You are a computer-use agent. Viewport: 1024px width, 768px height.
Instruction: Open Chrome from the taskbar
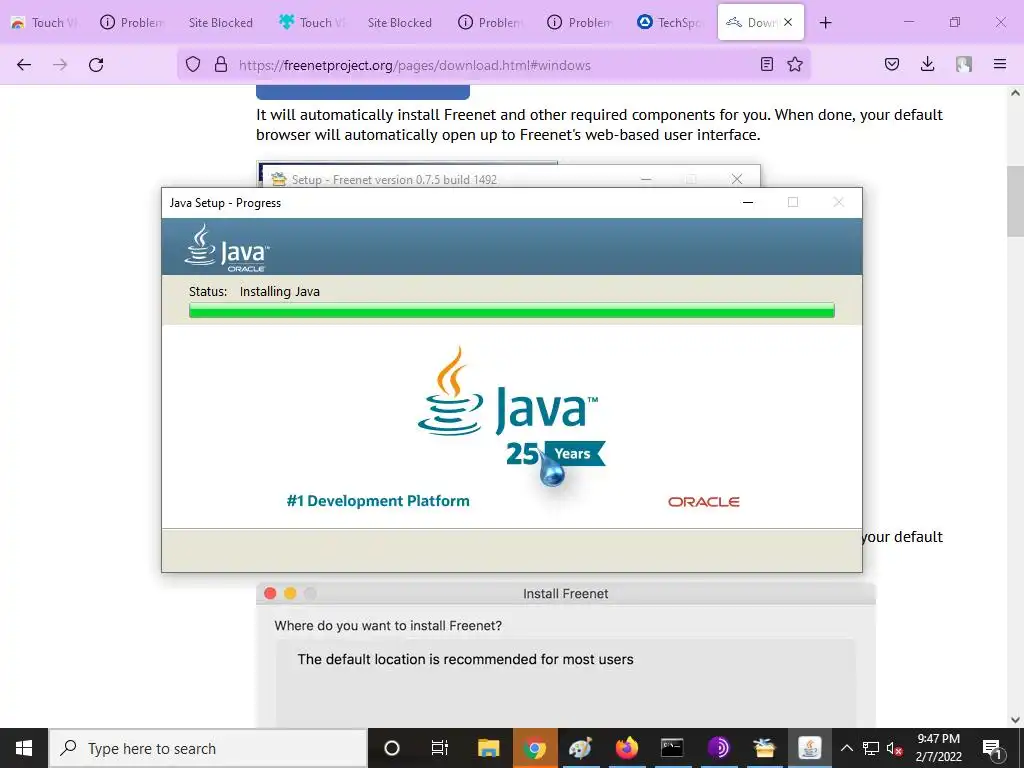click(x=534, y=748)
